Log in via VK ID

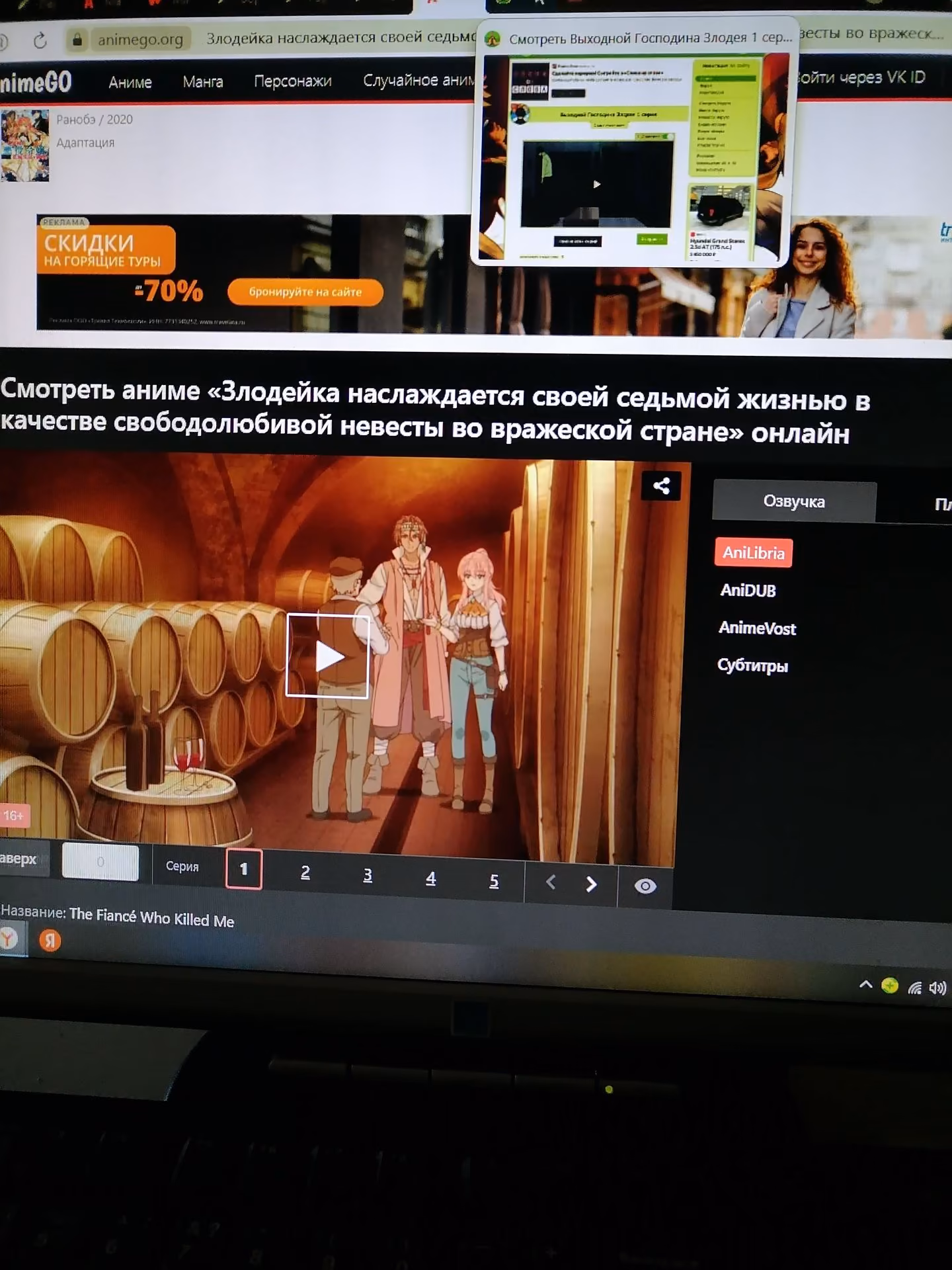click(x=860, y=77)
